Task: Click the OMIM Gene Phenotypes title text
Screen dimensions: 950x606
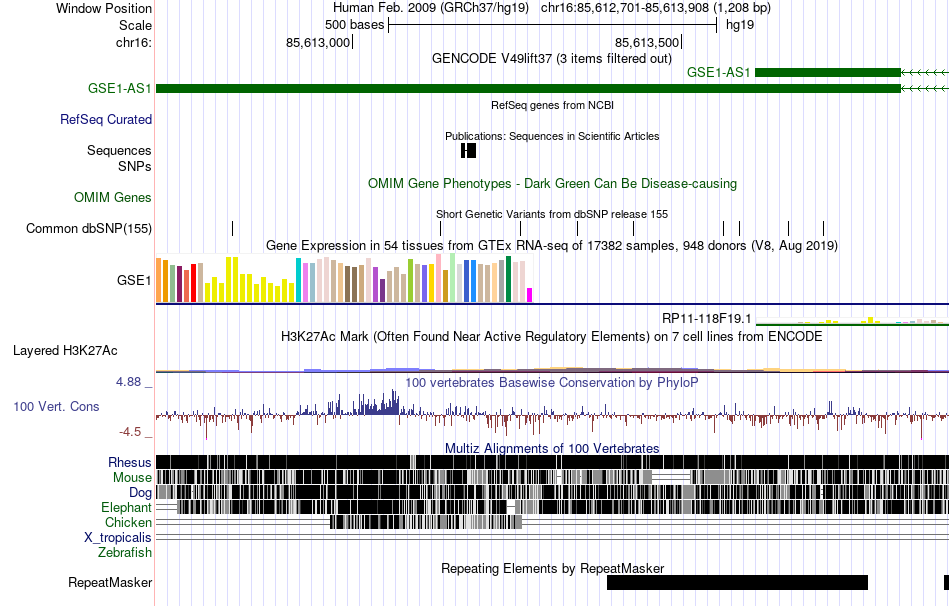Action: tap(552, 184)
